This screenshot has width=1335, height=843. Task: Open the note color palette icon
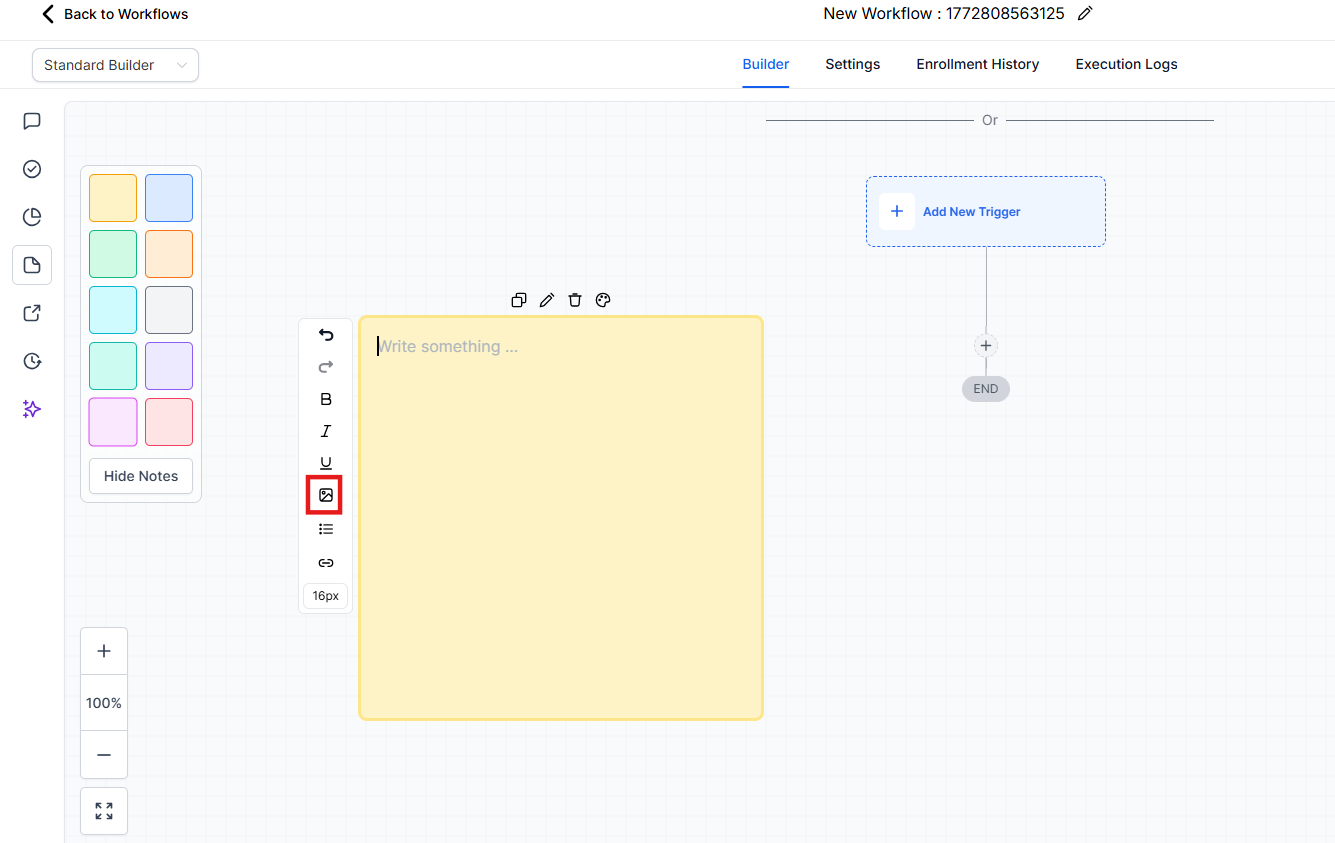[x=603, y=300]
